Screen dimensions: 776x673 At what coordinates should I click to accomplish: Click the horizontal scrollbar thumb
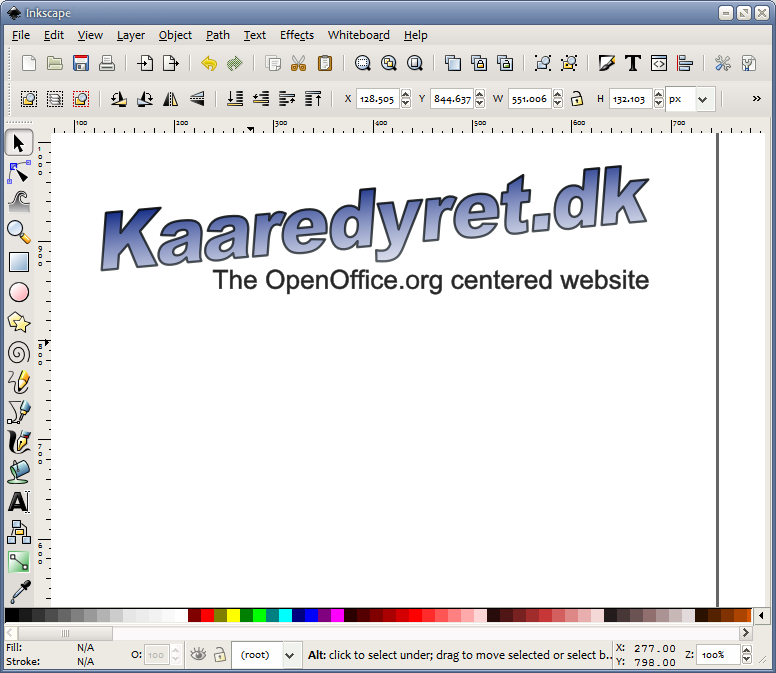[65, 633]
